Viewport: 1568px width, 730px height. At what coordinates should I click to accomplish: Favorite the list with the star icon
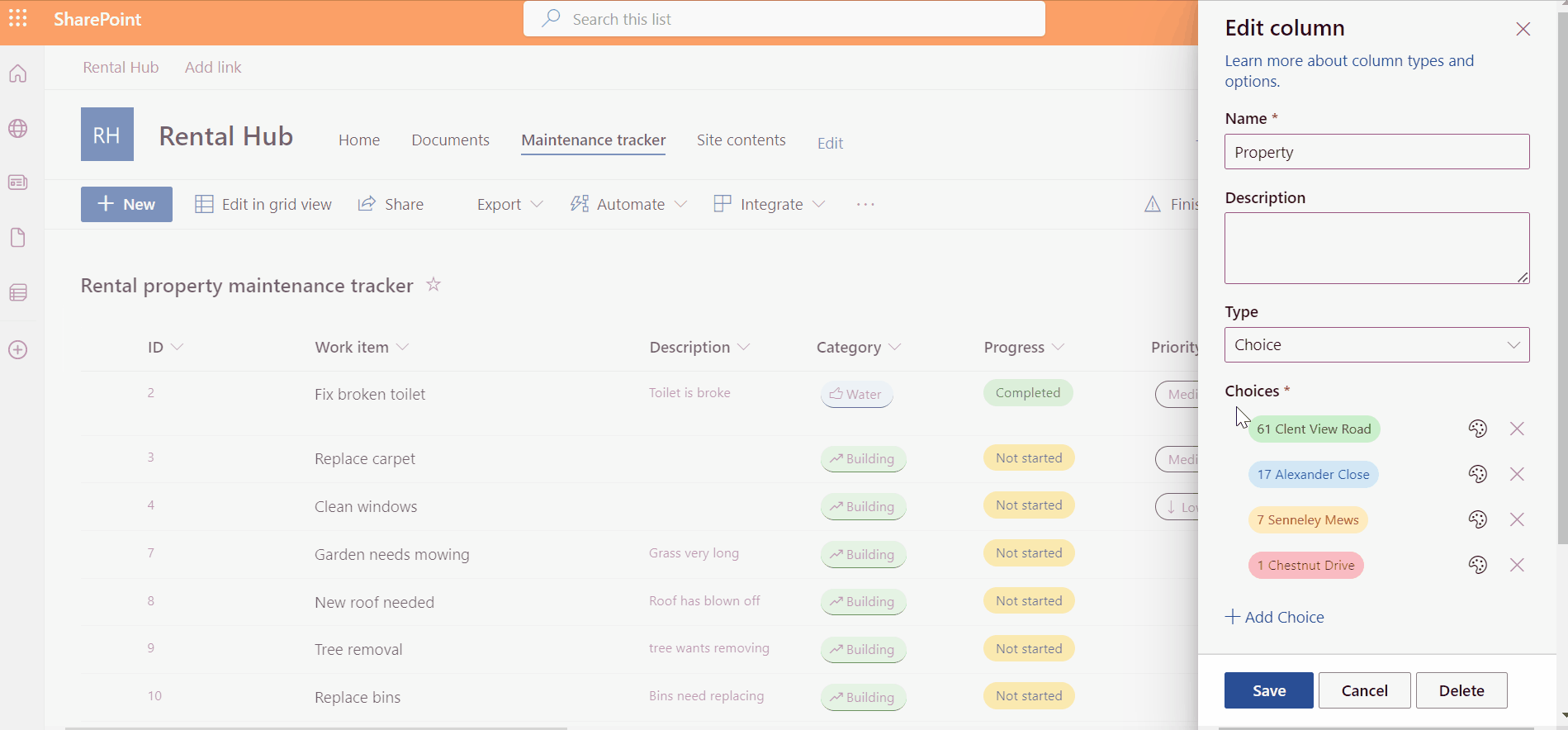coord(433,285)
